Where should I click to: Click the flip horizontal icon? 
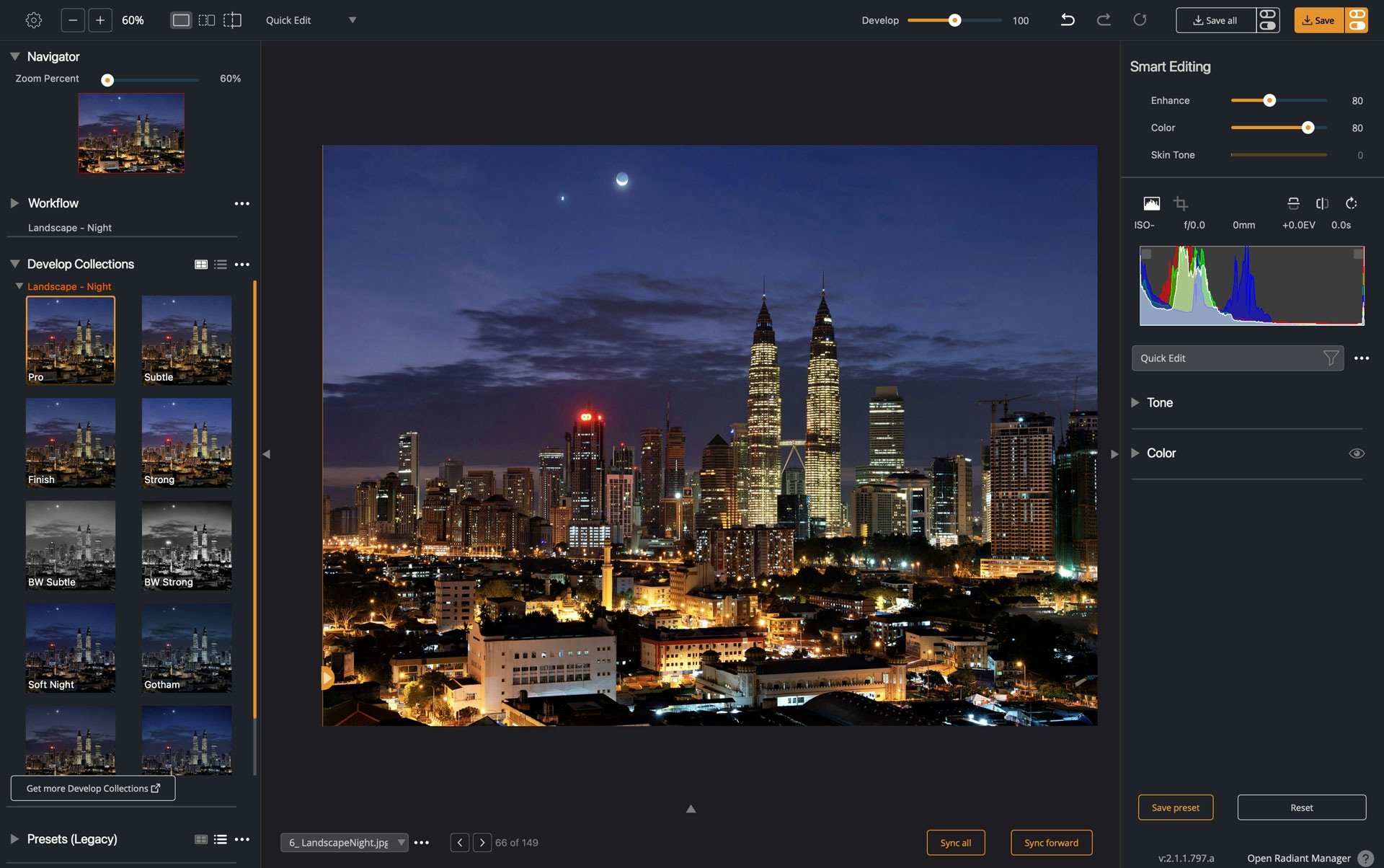(x=1322, y=203)
